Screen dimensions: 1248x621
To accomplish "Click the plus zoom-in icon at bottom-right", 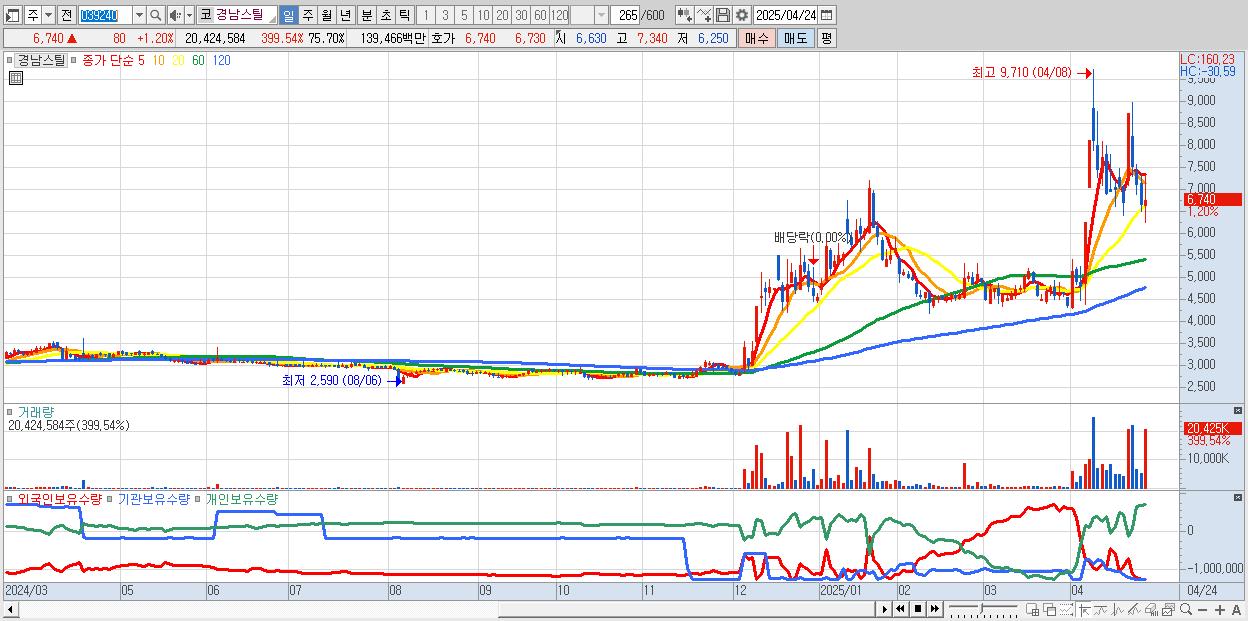I will [1220, 609].
